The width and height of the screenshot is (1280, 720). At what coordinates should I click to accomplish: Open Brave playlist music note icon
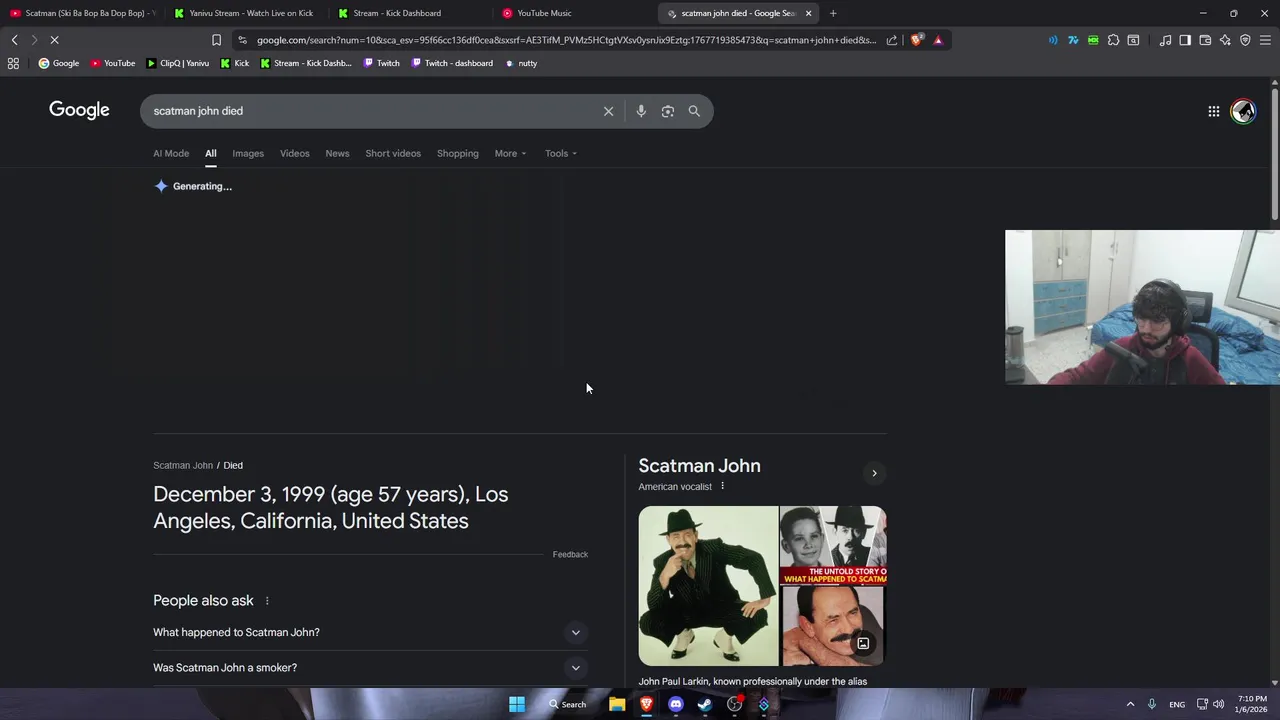click(x=1165, y=40)
